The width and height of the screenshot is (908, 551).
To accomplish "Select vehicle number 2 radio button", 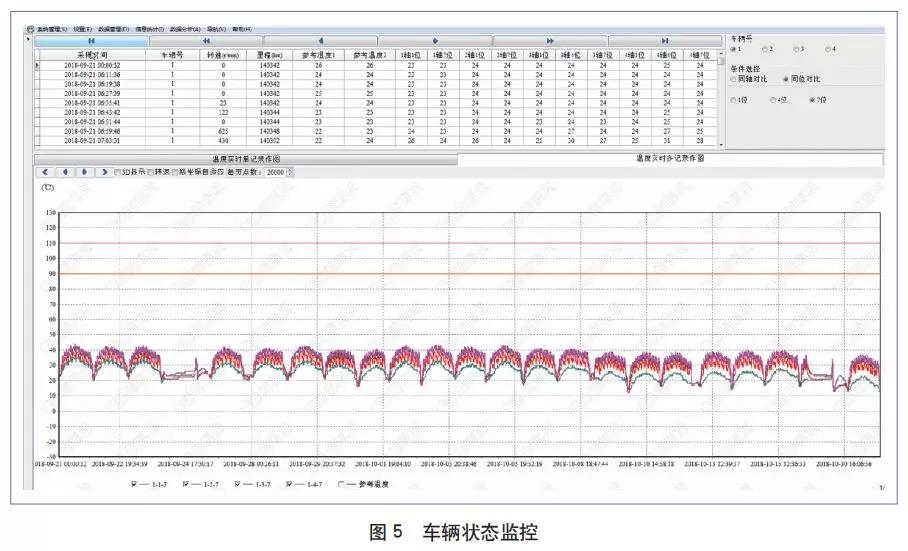I will coord(765,48).
